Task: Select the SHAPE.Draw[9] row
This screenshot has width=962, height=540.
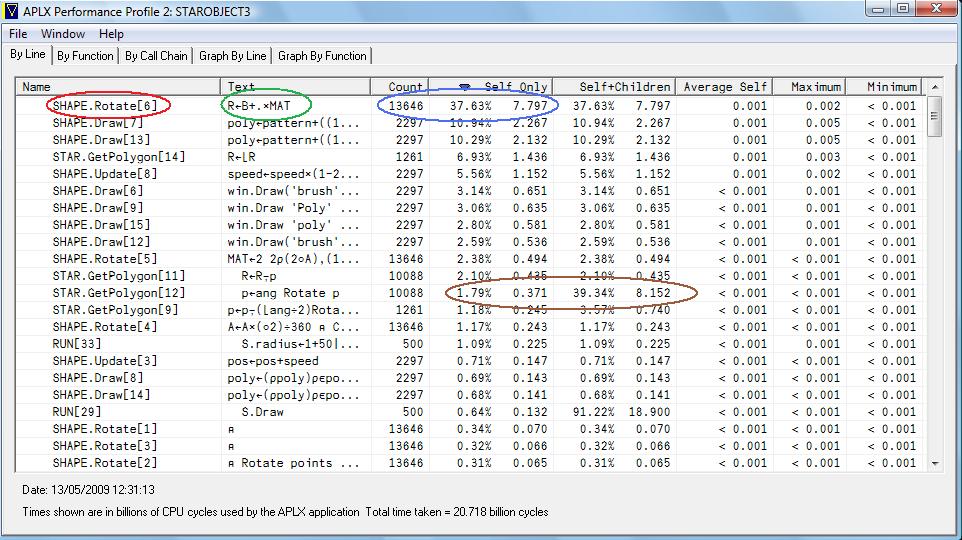Action: (471, 208)
